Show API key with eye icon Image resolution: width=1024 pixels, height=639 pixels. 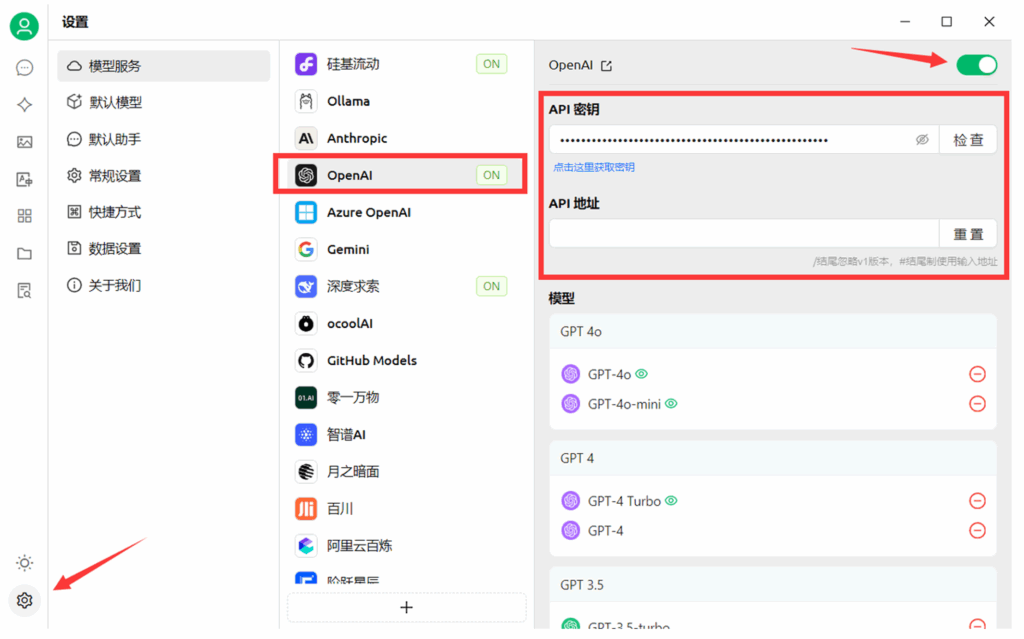(x=922, y=140)
